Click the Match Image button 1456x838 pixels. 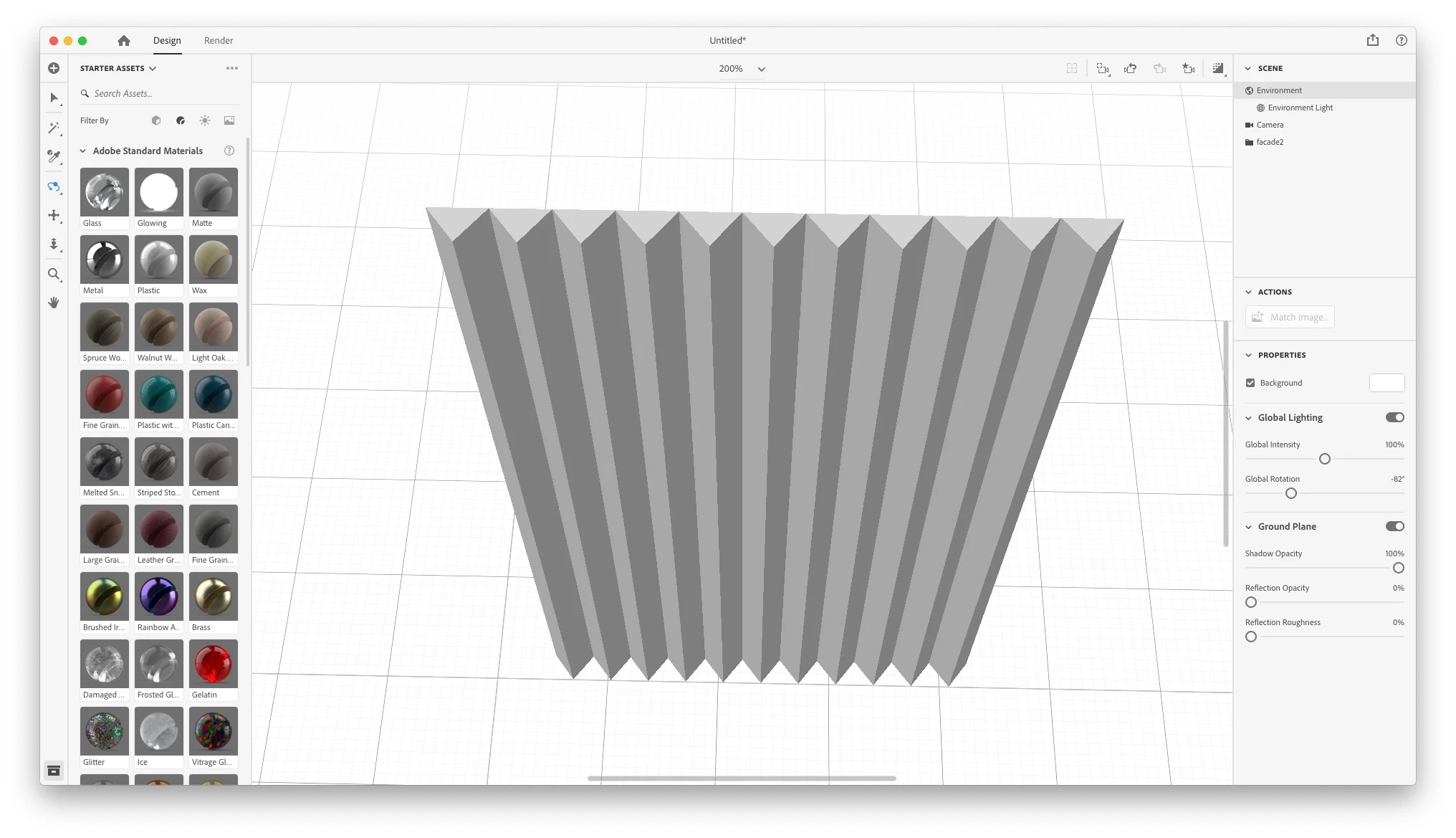1290,317
